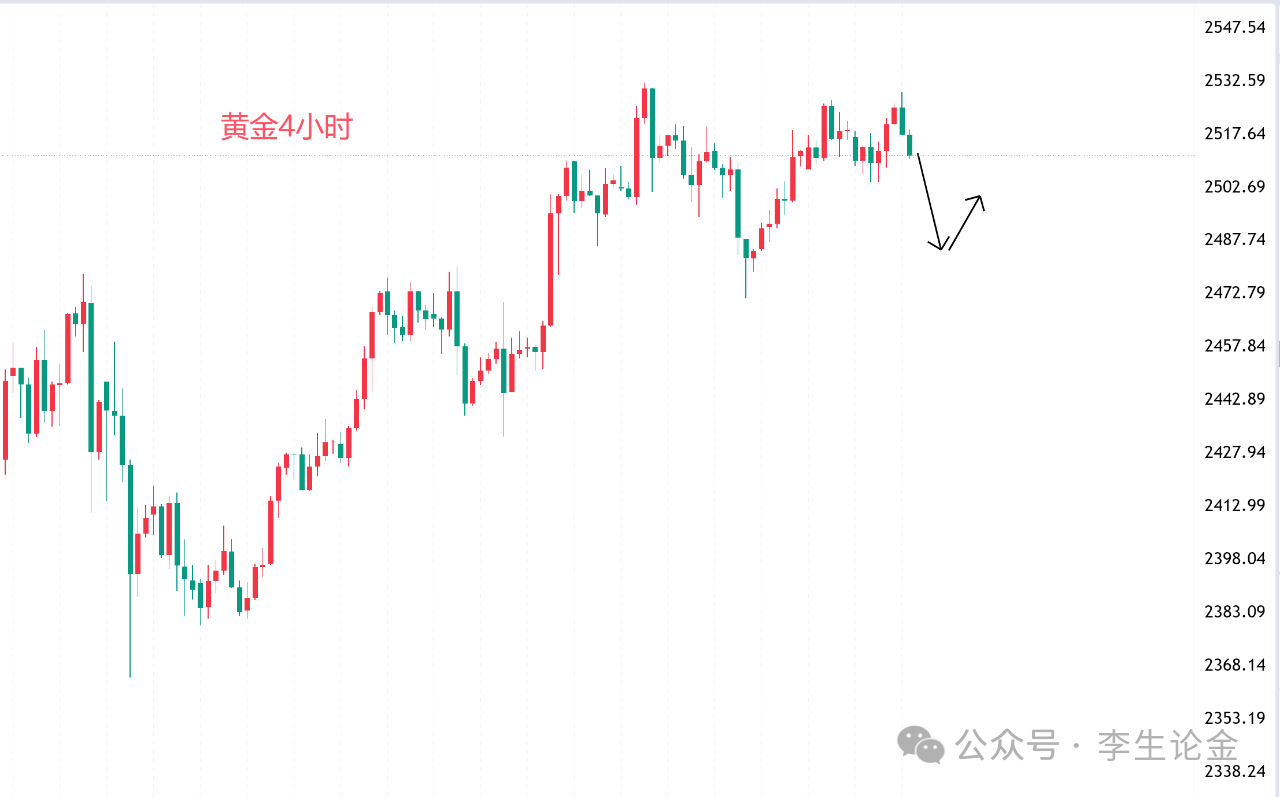Click the 2368.14 price axis label
This screenshot has height=797, width=1280.
1234,664
